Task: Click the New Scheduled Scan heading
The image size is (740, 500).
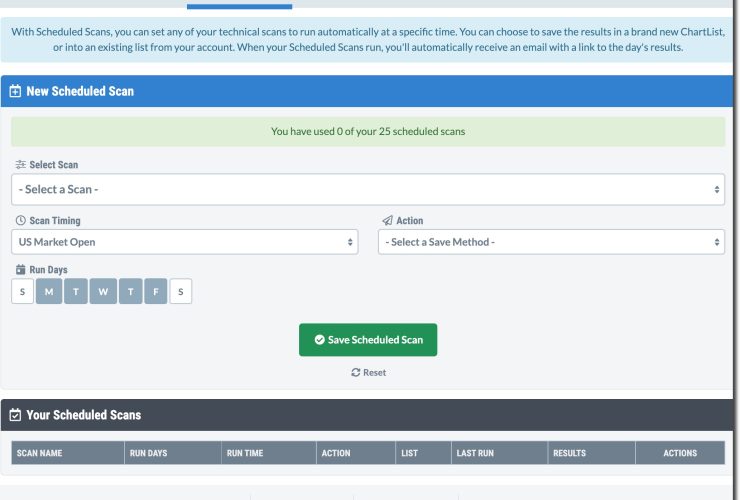Action: 80,91
